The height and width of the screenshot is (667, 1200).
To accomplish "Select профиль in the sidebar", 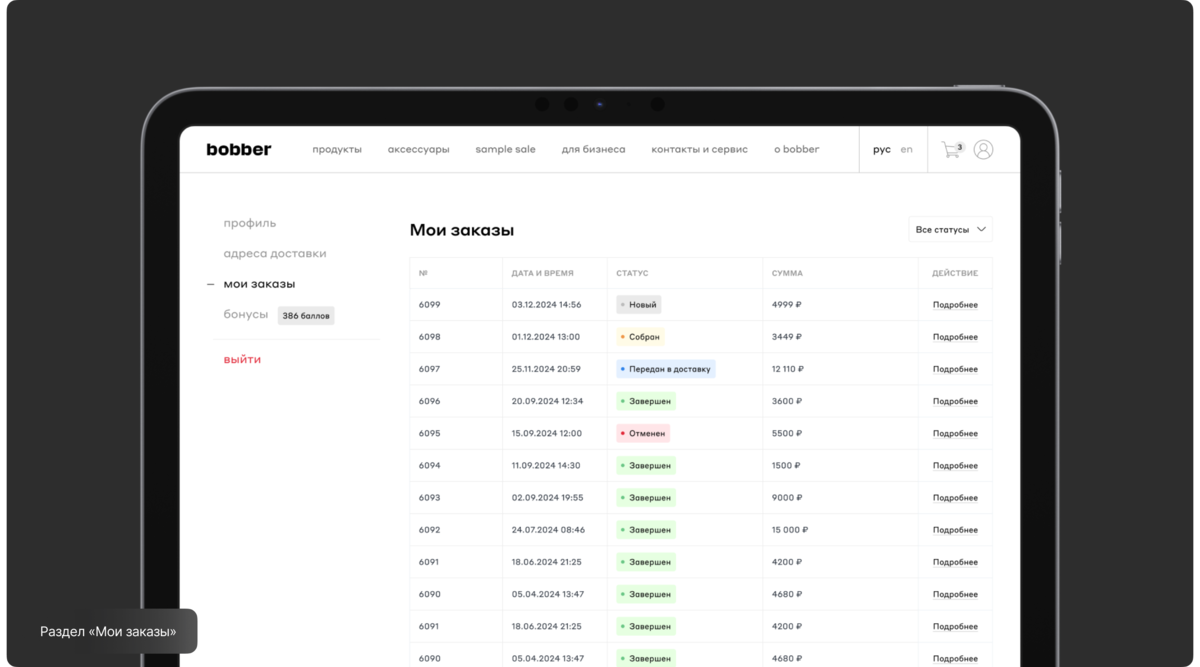I will (250, 223).
